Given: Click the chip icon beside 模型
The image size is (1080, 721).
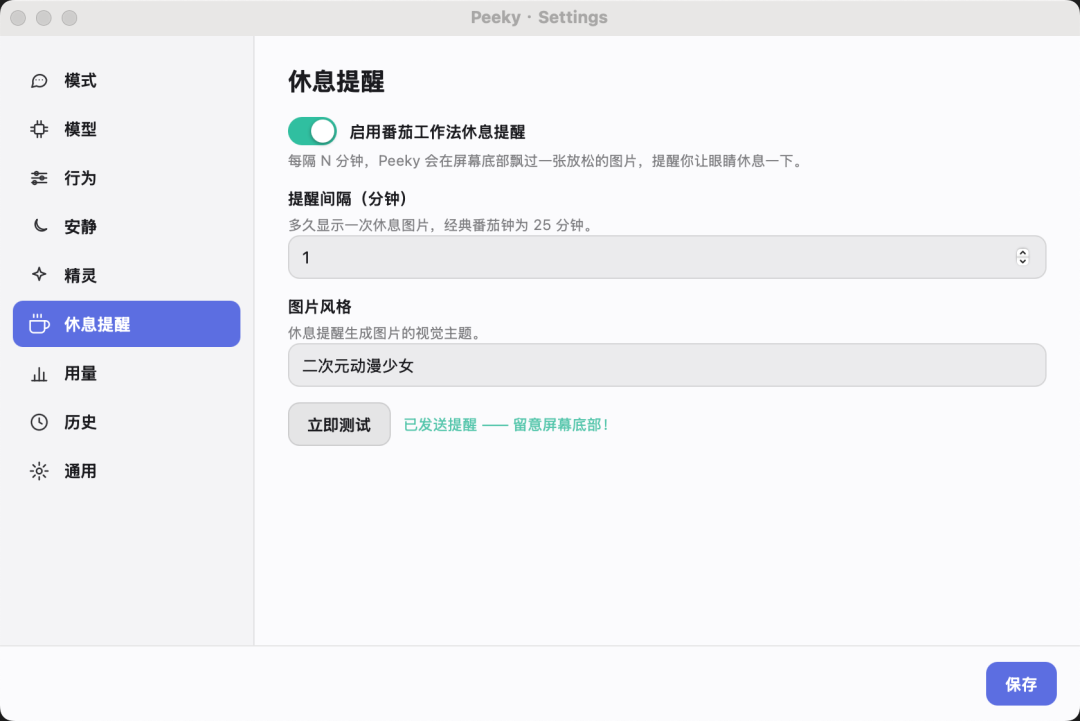Looking at the screenshot, I should (39, 129).
